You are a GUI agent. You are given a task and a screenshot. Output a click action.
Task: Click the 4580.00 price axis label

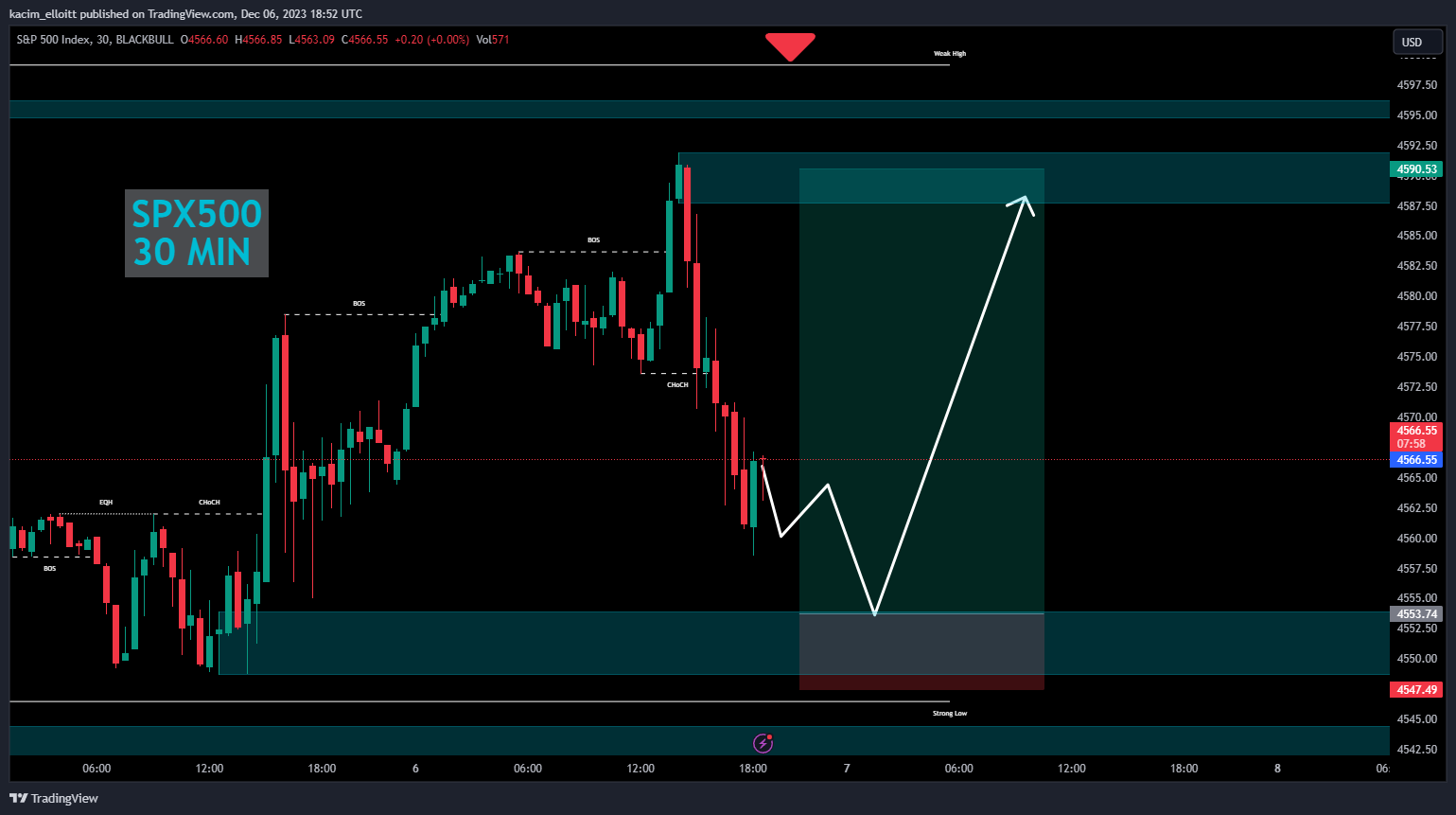click(x=1417, y=296)
